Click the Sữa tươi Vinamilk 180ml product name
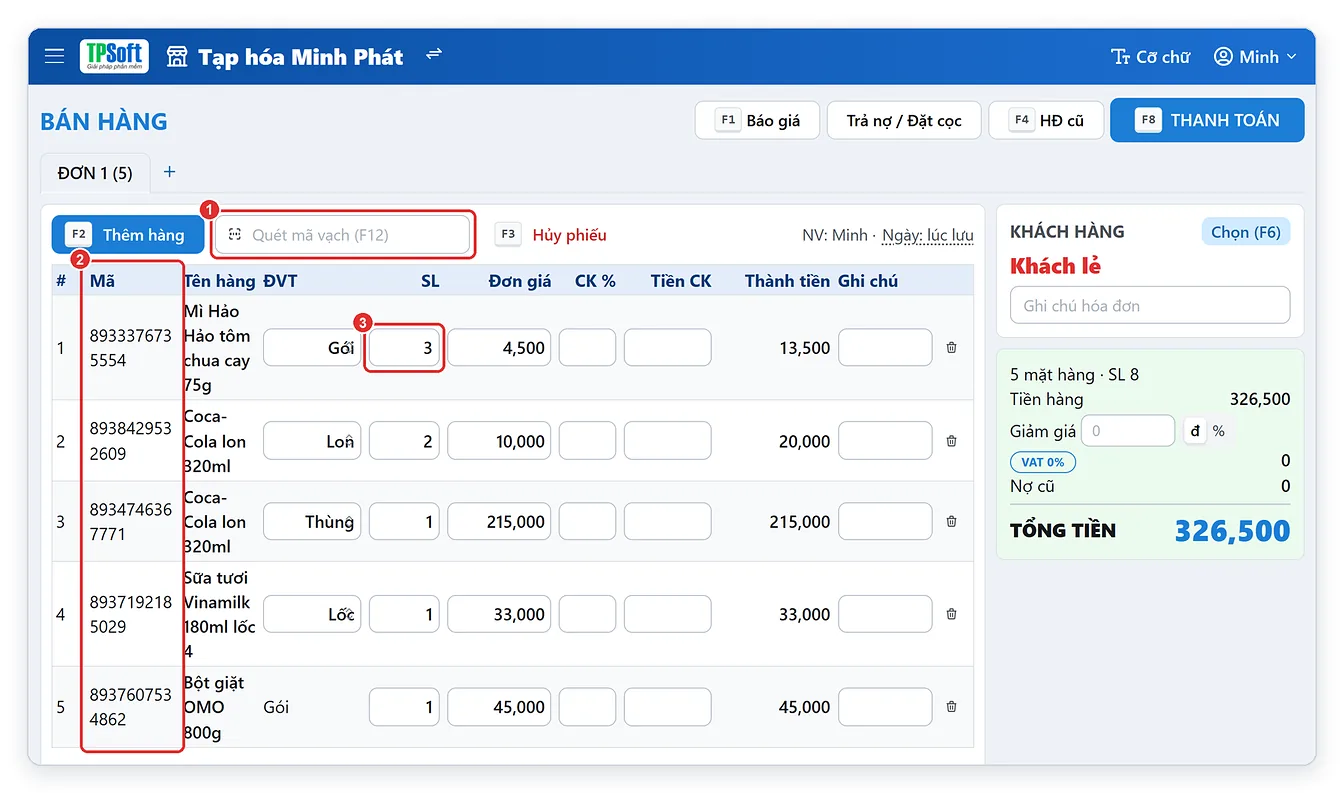This screenshot has width=1344, height=793. tap(220, 614)
